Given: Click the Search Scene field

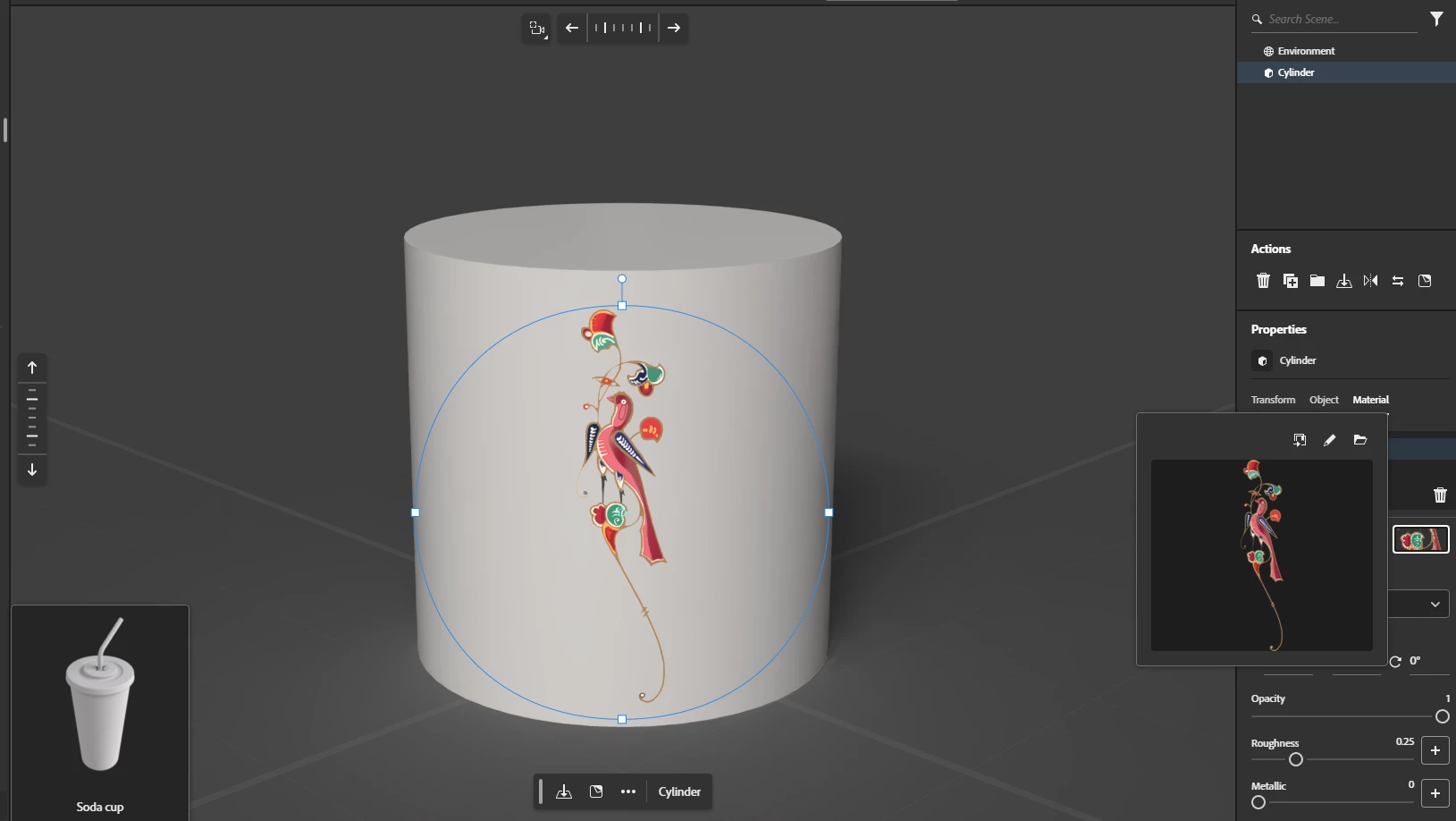Looking at the screenshot, I should [x=1334, y=19].
